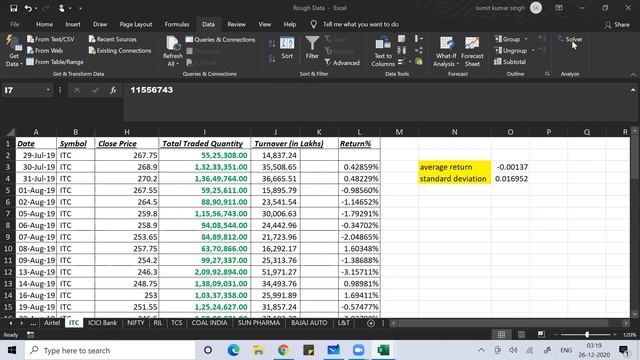Screen dimensions: 640x360
Task: Open the Formulas tab
Action: (x=177, y=24)
